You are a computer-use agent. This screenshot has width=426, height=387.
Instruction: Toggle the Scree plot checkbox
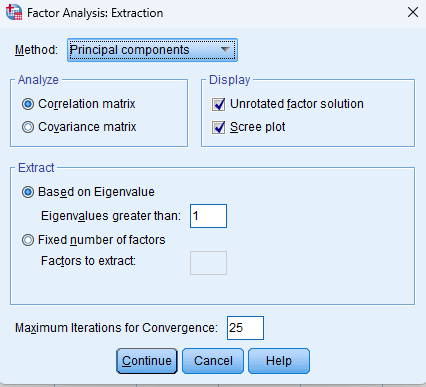click(219, 127)
